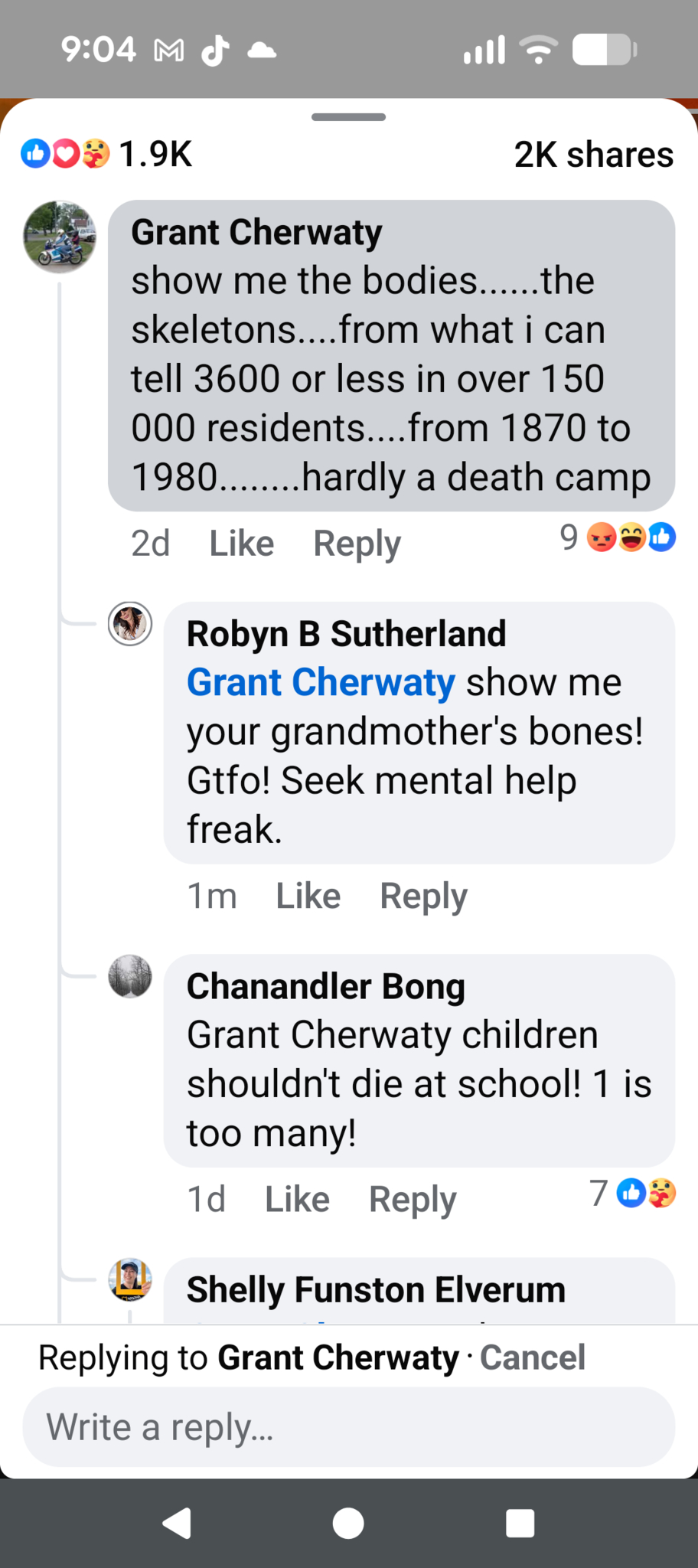Open Chanandler Bong's profile picture

tap(130, 976)
